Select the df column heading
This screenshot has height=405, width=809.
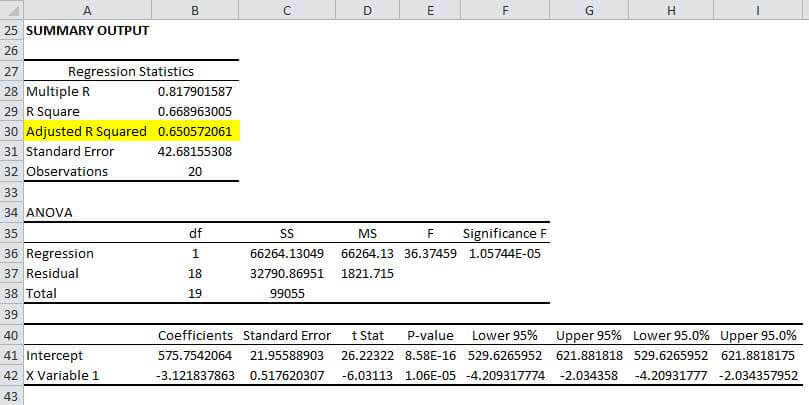tap(195, 234)
